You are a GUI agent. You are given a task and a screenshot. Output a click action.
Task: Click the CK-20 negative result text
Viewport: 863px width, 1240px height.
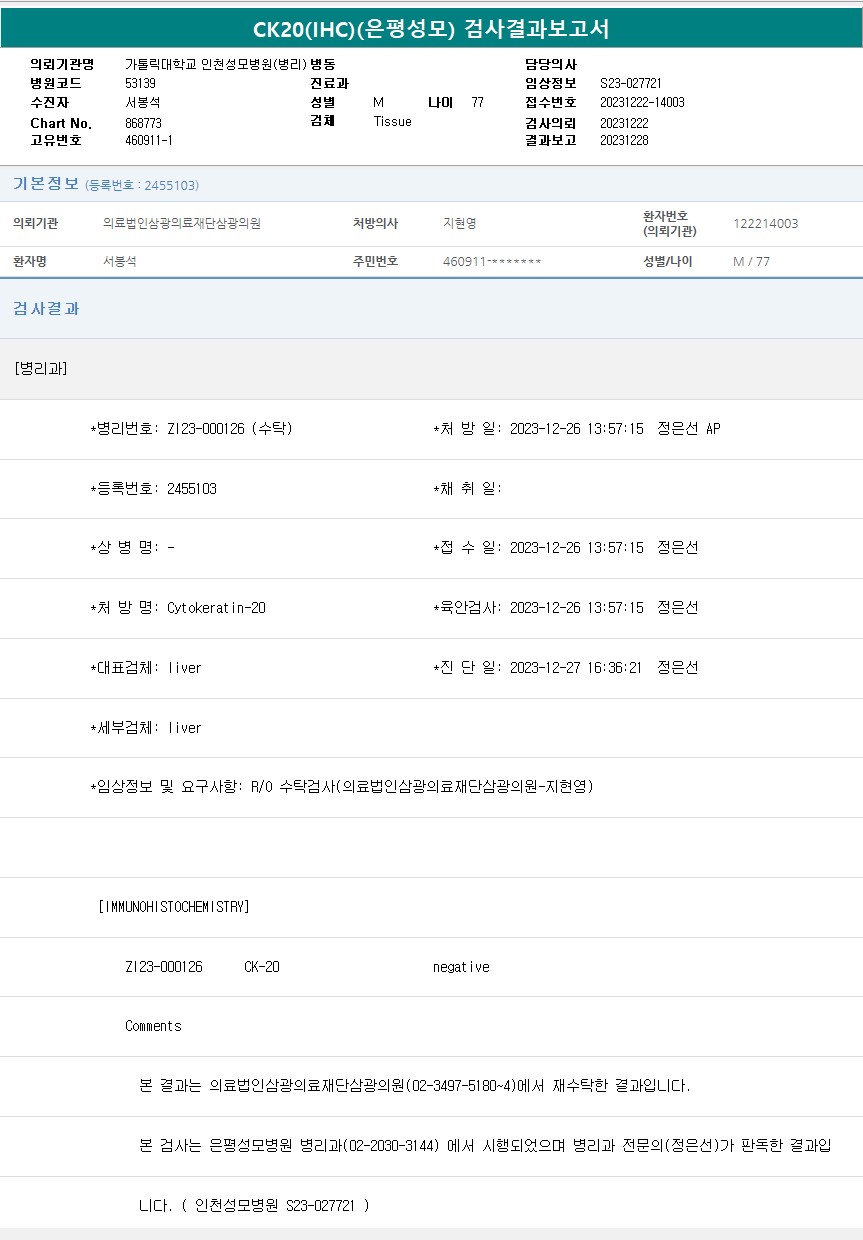(x=461, y=967)
